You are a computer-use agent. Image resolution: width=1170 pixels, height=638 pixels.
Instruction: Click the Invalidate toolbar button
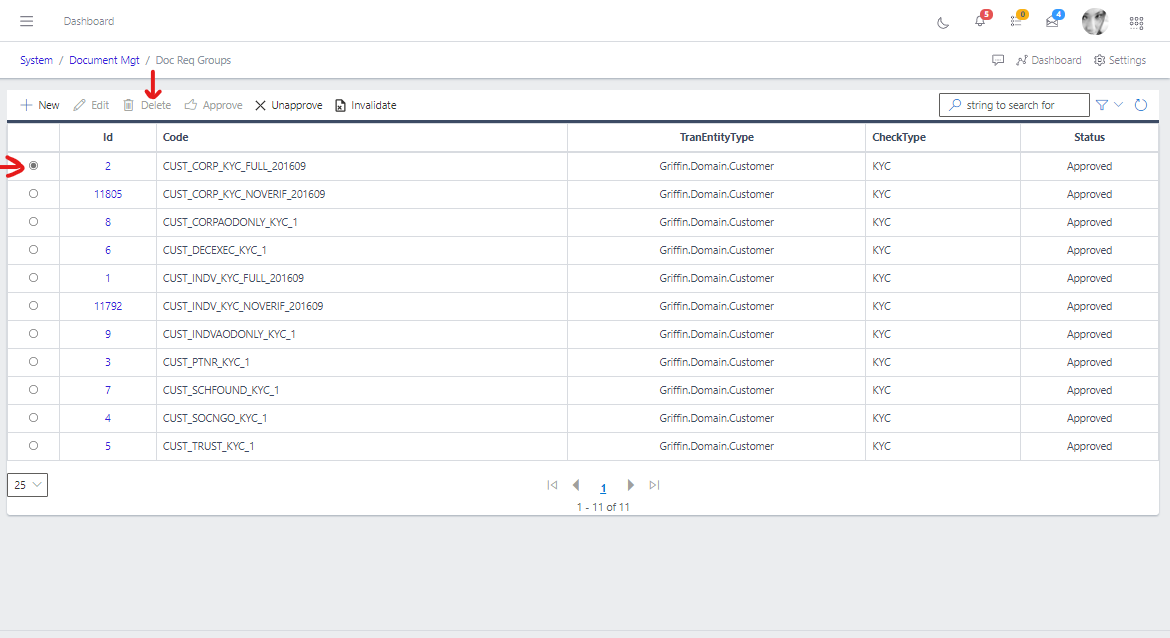(x=366, y=105)
